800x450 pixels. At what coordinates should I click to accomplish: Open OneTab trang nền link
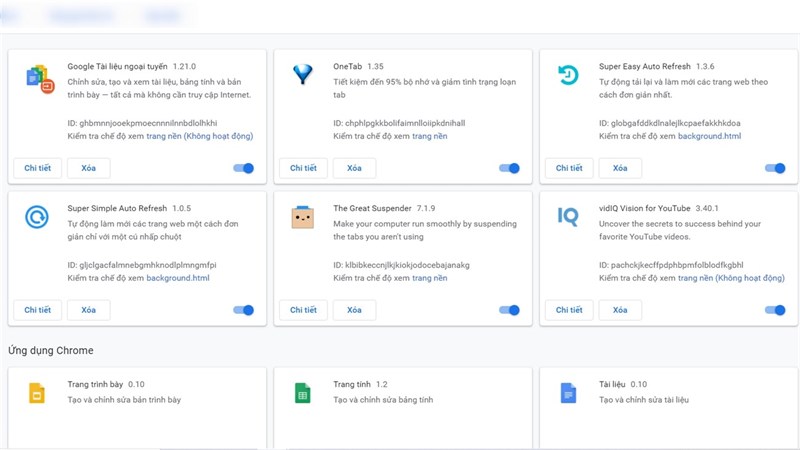point(430,136)
